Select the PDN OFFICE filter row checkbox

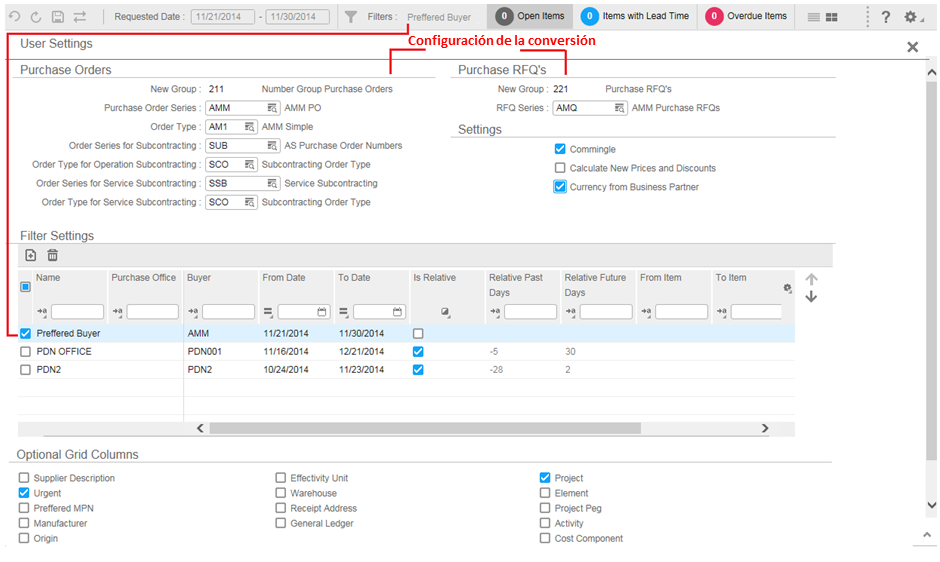pyautogui.click(x=26, y=352)
